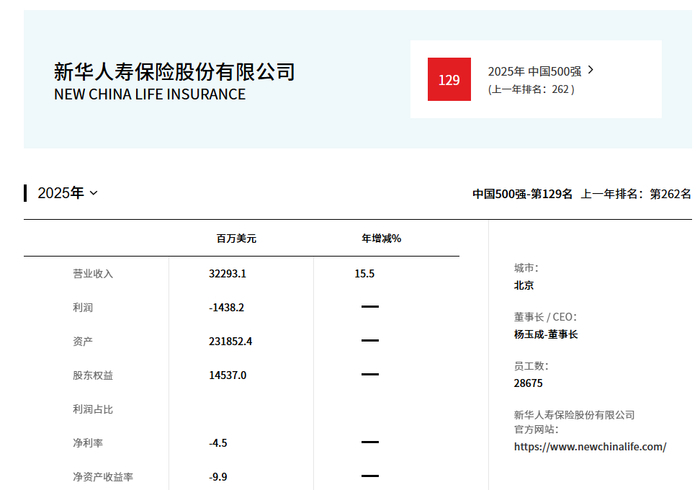Click the employee count 28675
This screenshot has width=700, height=490.
(528, 383)
